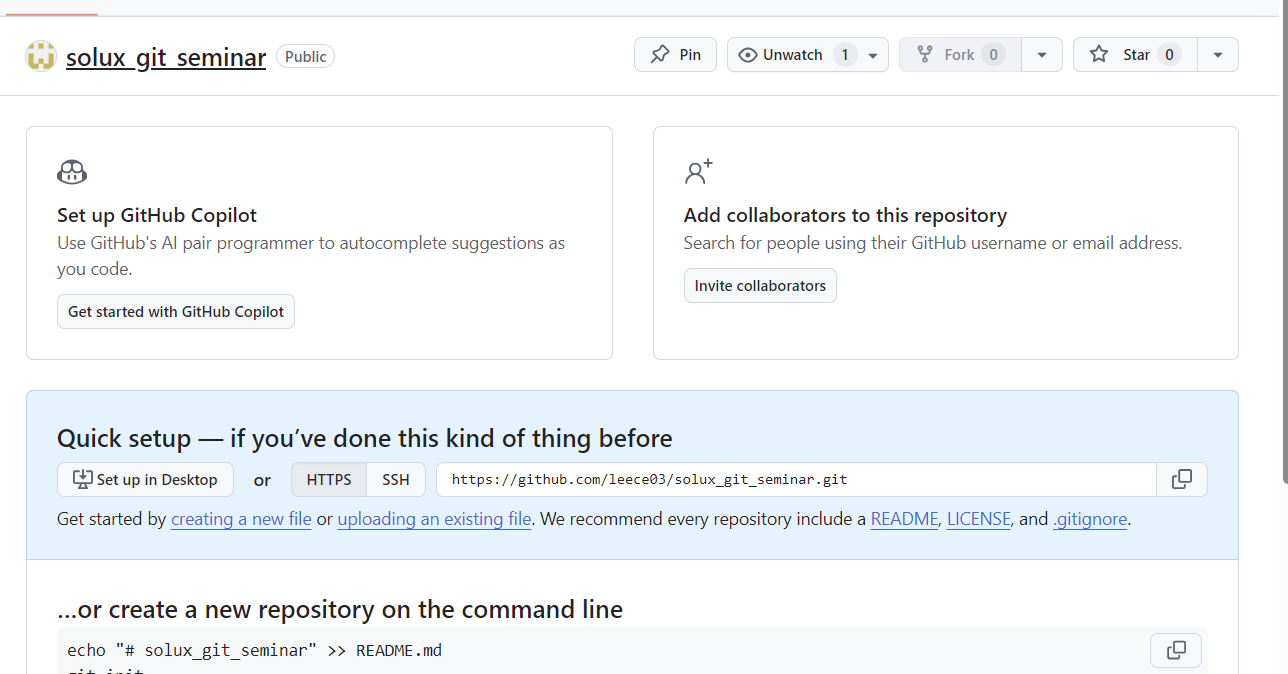
Task: Open the uploading an existing file link
Action: 434,520
